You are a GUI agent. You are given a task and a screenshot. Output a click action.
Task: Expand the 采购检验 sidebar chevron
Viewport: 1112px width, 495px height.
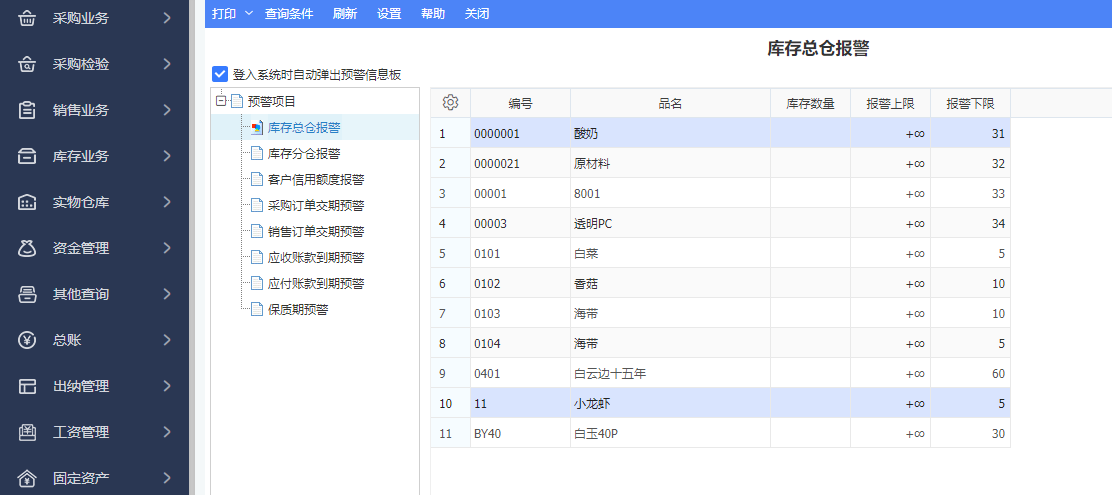coord(167,64)
